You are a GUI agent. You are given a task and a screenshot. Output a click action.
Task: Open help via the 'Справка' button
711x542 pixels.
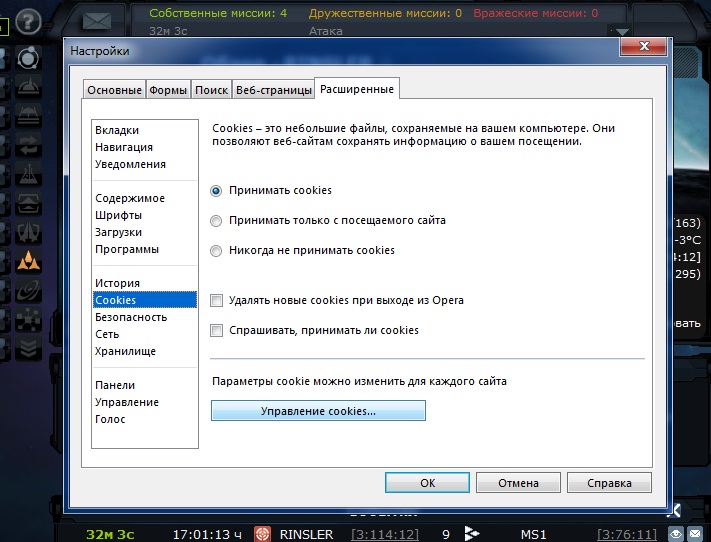[x=609, y=483]
